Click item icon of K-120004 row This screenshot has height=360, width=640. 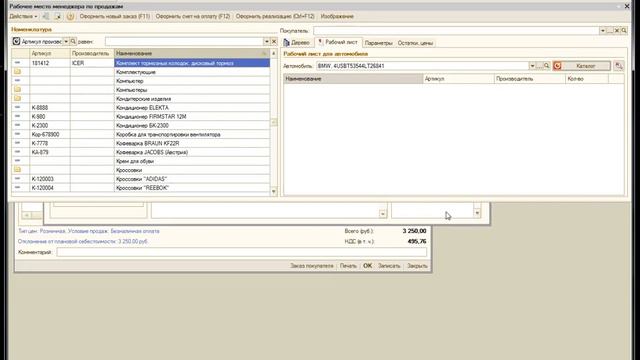click(x=17, y=188)
